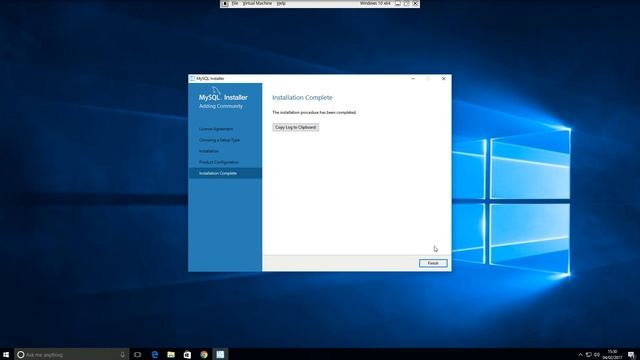
Task: Click the taskbar clock and date
Action: click(612, 354)
